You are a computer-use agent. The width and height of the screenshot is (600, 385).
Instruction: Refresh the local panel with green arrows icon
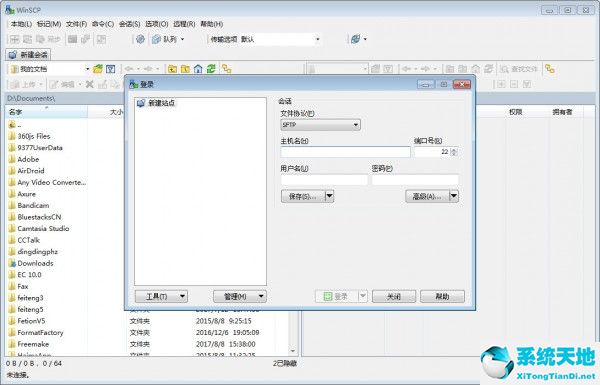point(211,69)
